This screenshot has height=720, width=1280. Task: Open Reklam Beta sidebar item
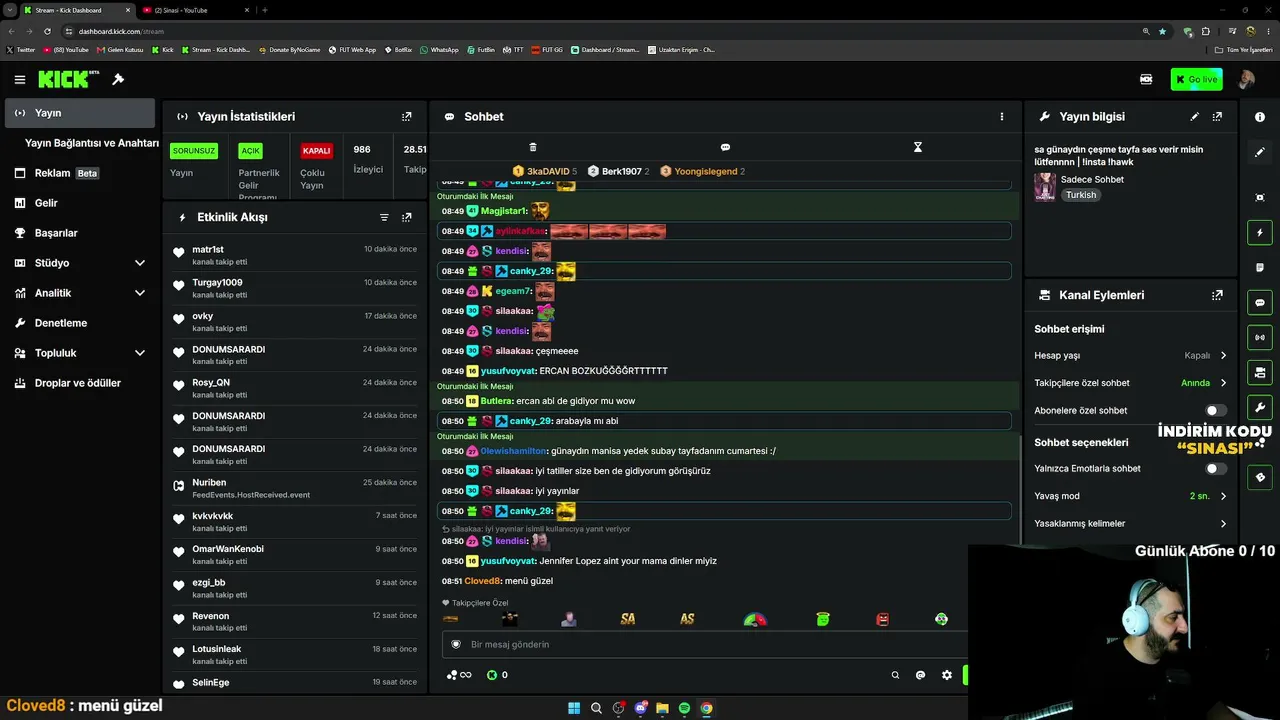(x=80, y=173)
